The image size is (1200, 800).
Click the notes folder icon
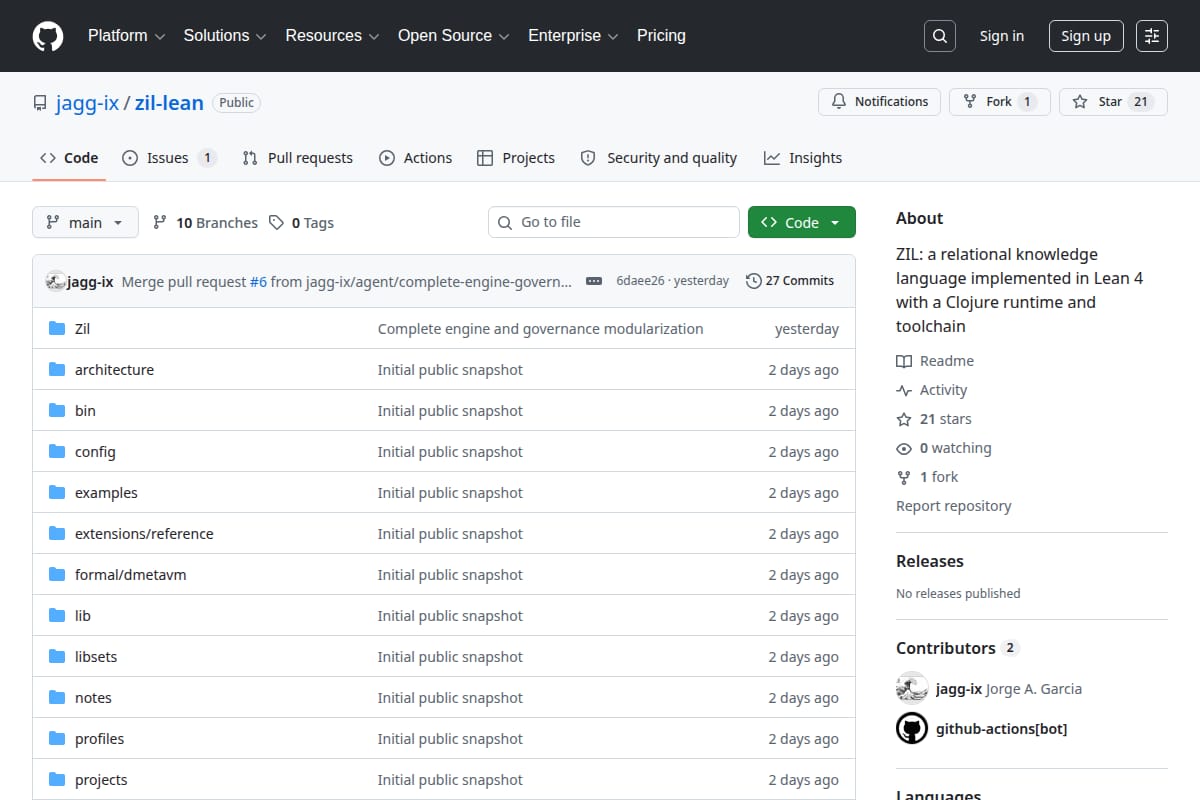click(x=57, y=698)
